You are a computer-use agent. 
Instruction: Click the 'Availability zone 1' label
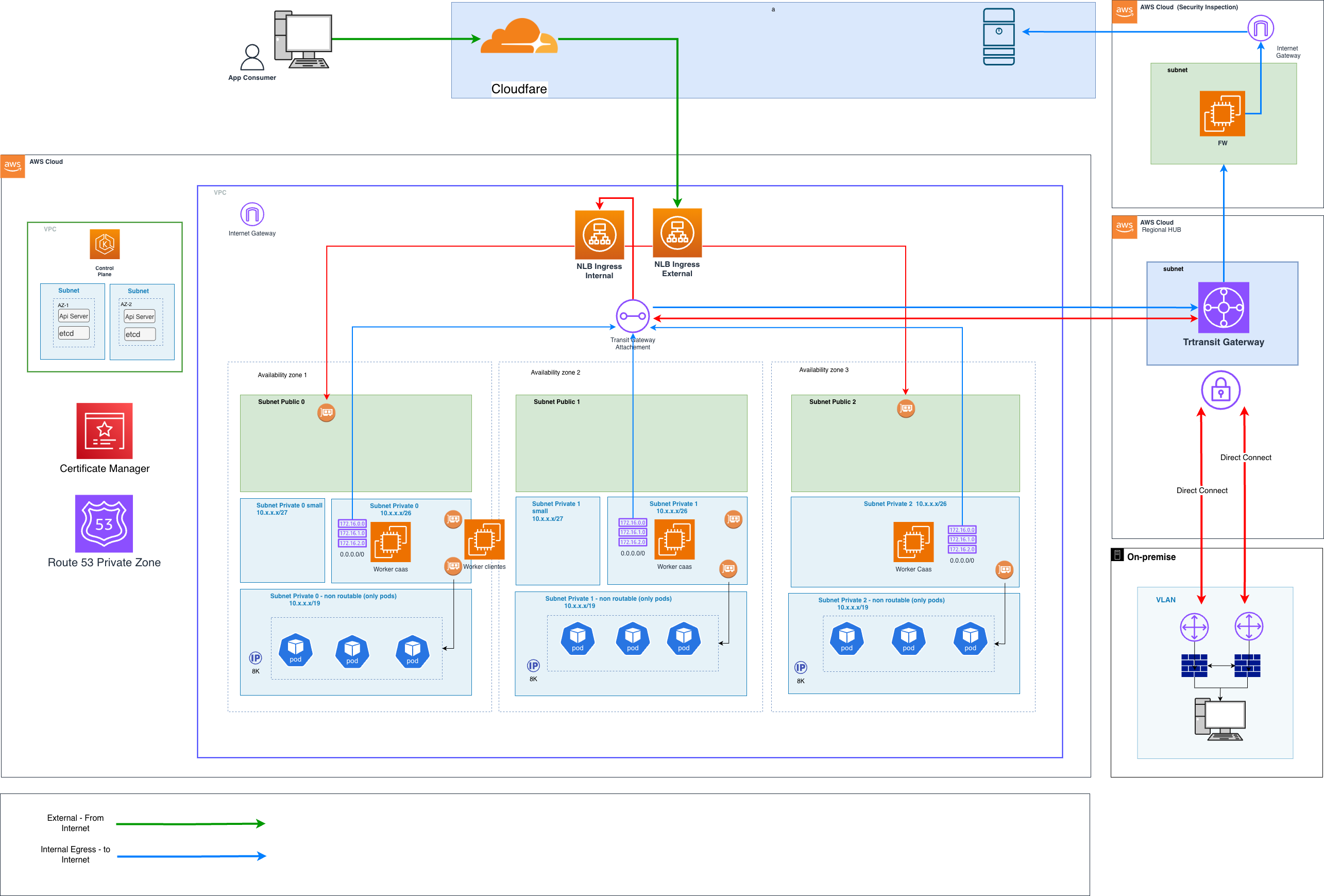(x=282, y=375)
